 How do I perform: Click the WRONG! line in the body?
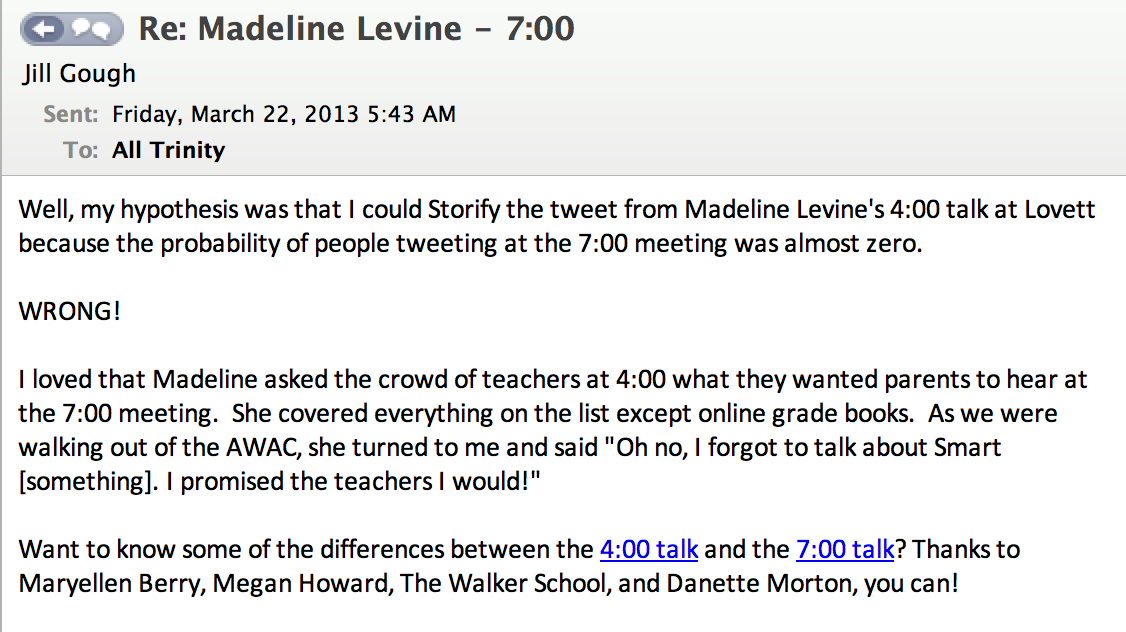[x=70, y=311]
